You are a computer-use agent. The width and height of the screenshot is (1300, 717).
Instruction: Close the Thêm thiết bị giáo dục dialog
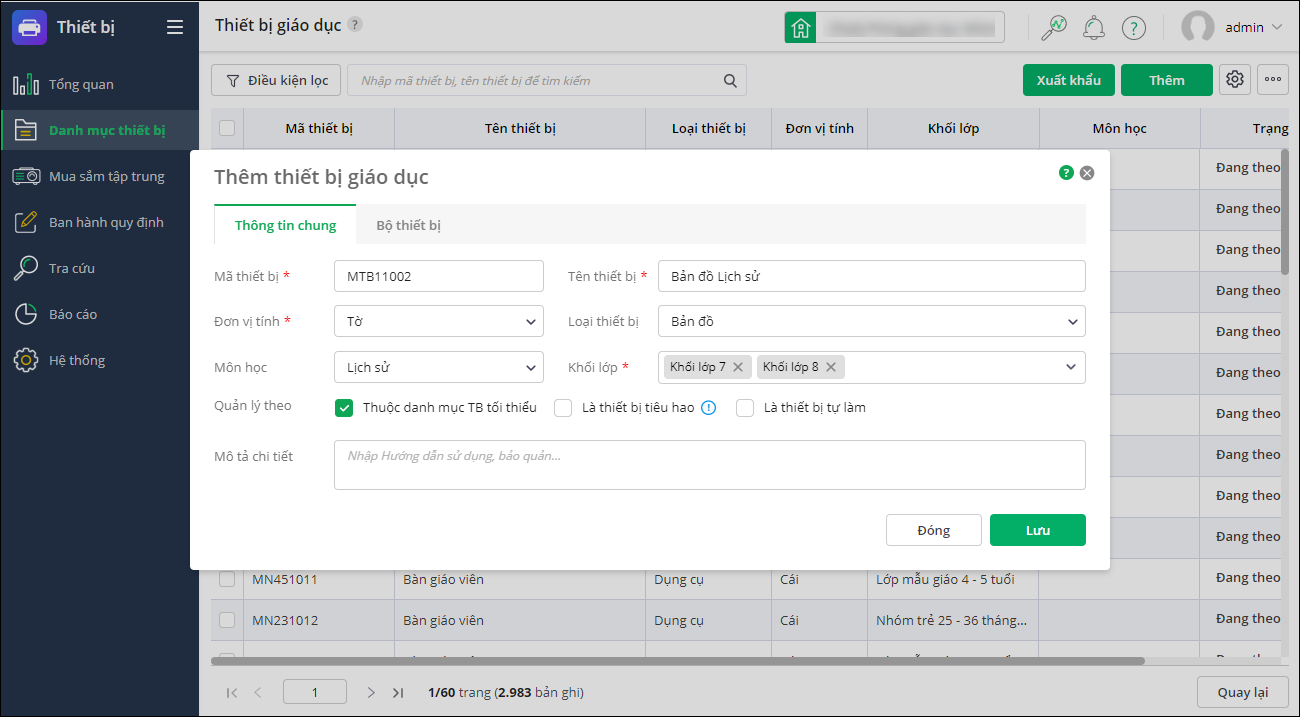coord(1087,173)
